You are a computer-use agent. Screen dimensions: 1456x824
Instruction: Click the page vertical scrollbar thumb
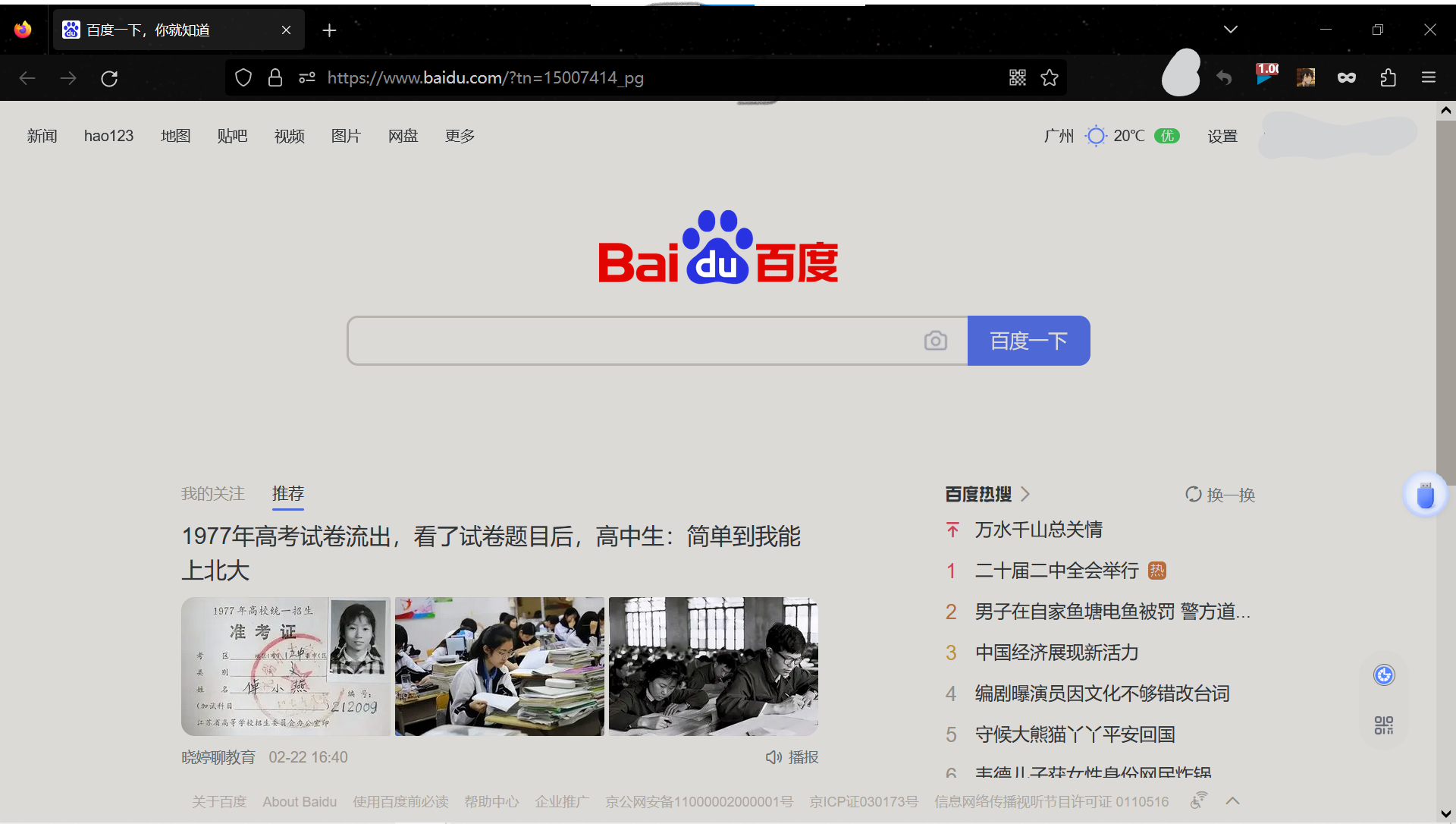pyautogui.click(x=1445, y=303)
